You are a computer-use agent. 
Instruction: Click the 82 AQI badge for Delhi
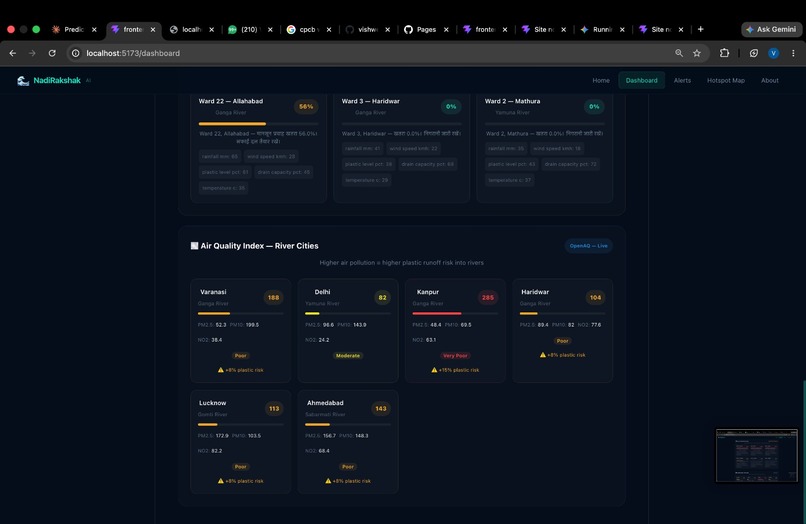tap(382, 298)
